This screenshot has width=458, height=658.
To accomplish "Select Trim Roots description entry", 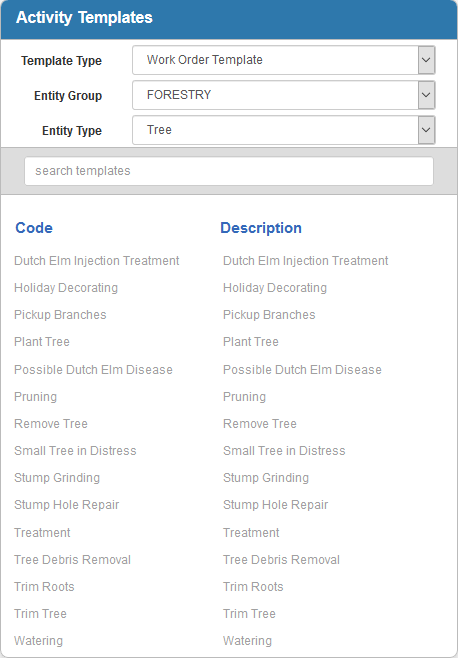I will (x=253, y=587).
